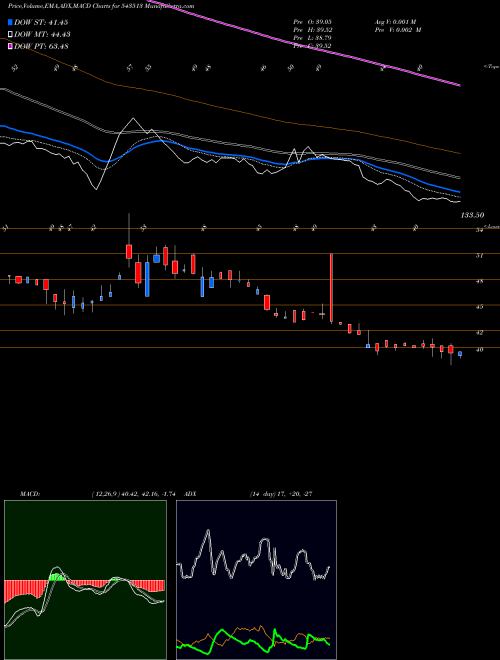Viewport: 500px width, 660px height.
Task: Select the DOW MT: 44.43 label
Action: (42, 35)
